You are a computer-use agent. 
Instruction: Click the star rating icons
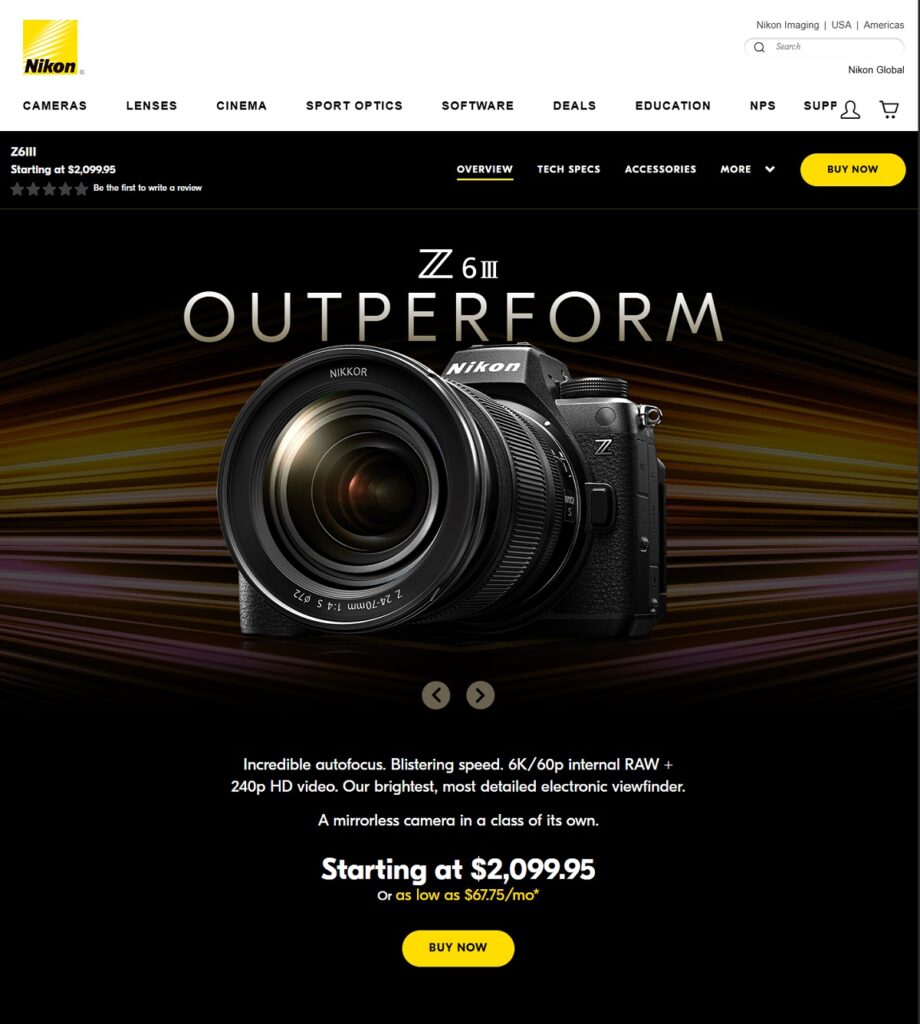tap(49, 189)
